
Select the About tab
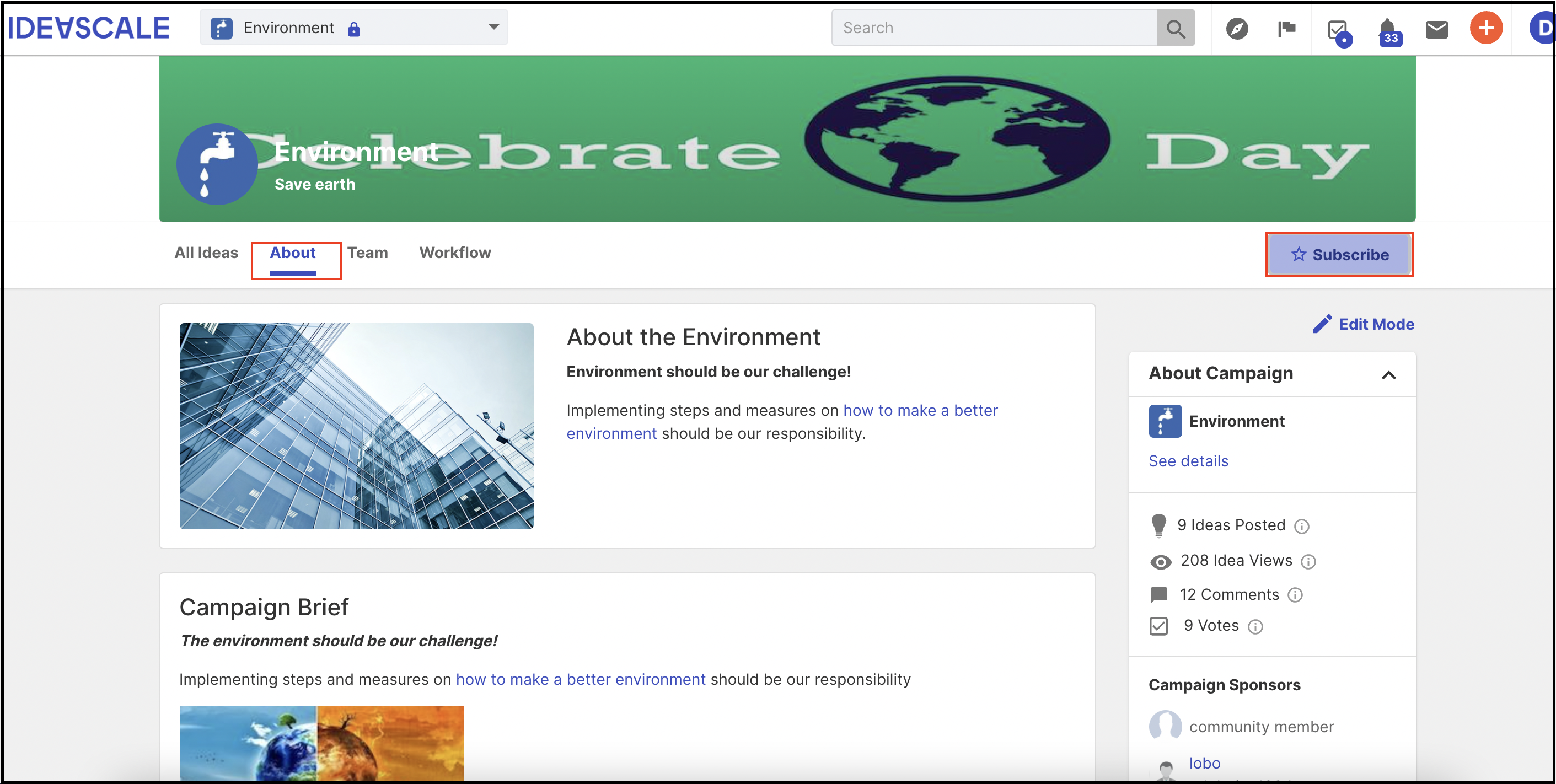click(293, 253)
